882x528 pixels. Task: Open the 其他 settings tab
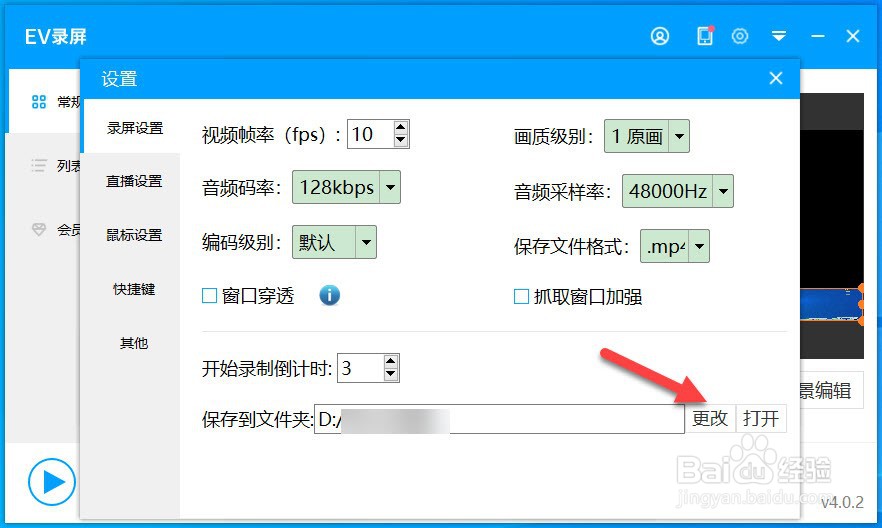[134, 342]
